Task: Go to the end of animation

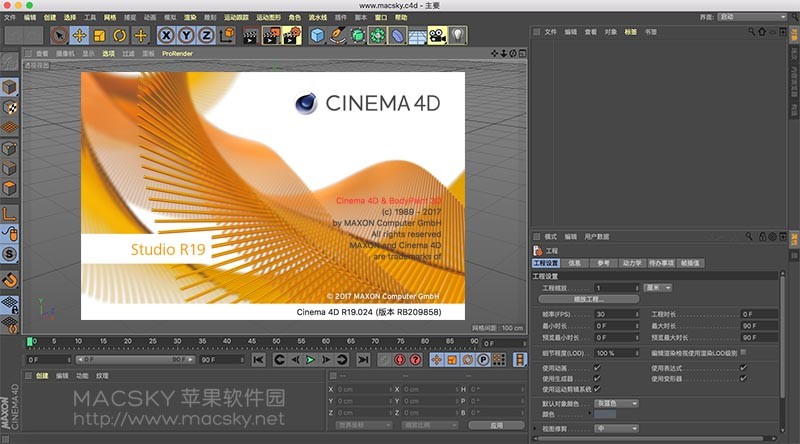Action: coord(363,360)
